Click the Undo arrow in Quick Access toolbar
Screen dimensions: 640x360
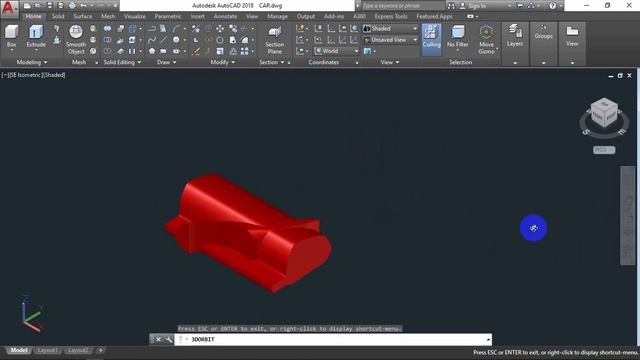click(x=83, y=6)
